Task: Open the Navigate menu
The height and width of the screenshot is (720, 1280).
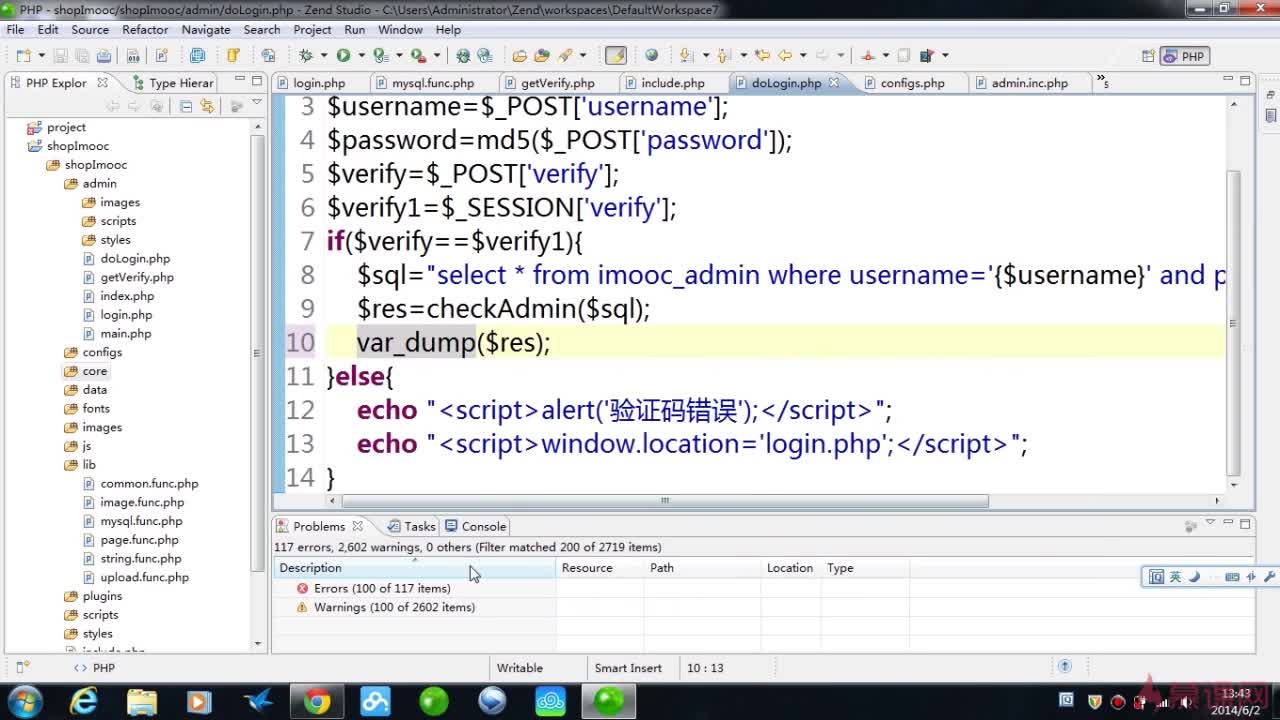Action: coord(206,30)
